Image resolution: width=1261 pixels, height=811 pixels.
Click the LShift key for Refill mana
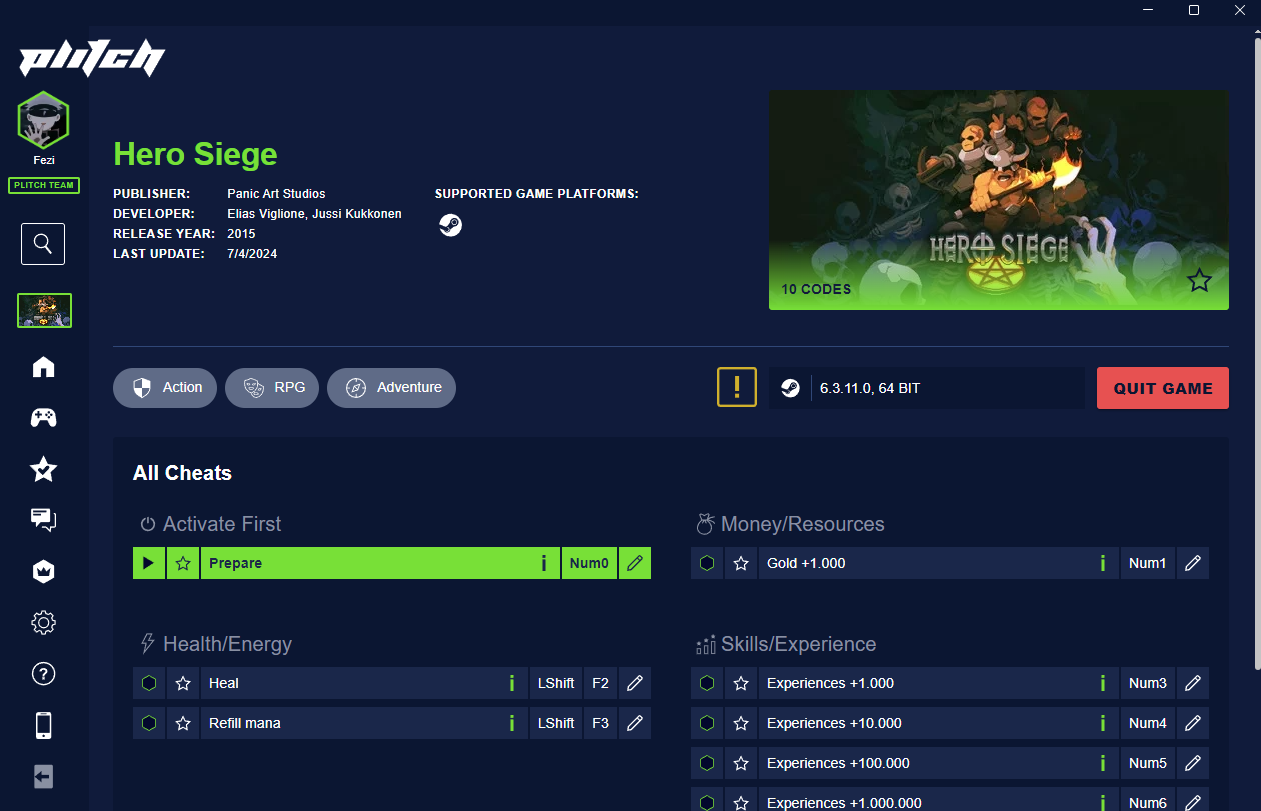[x=556, y=723]
